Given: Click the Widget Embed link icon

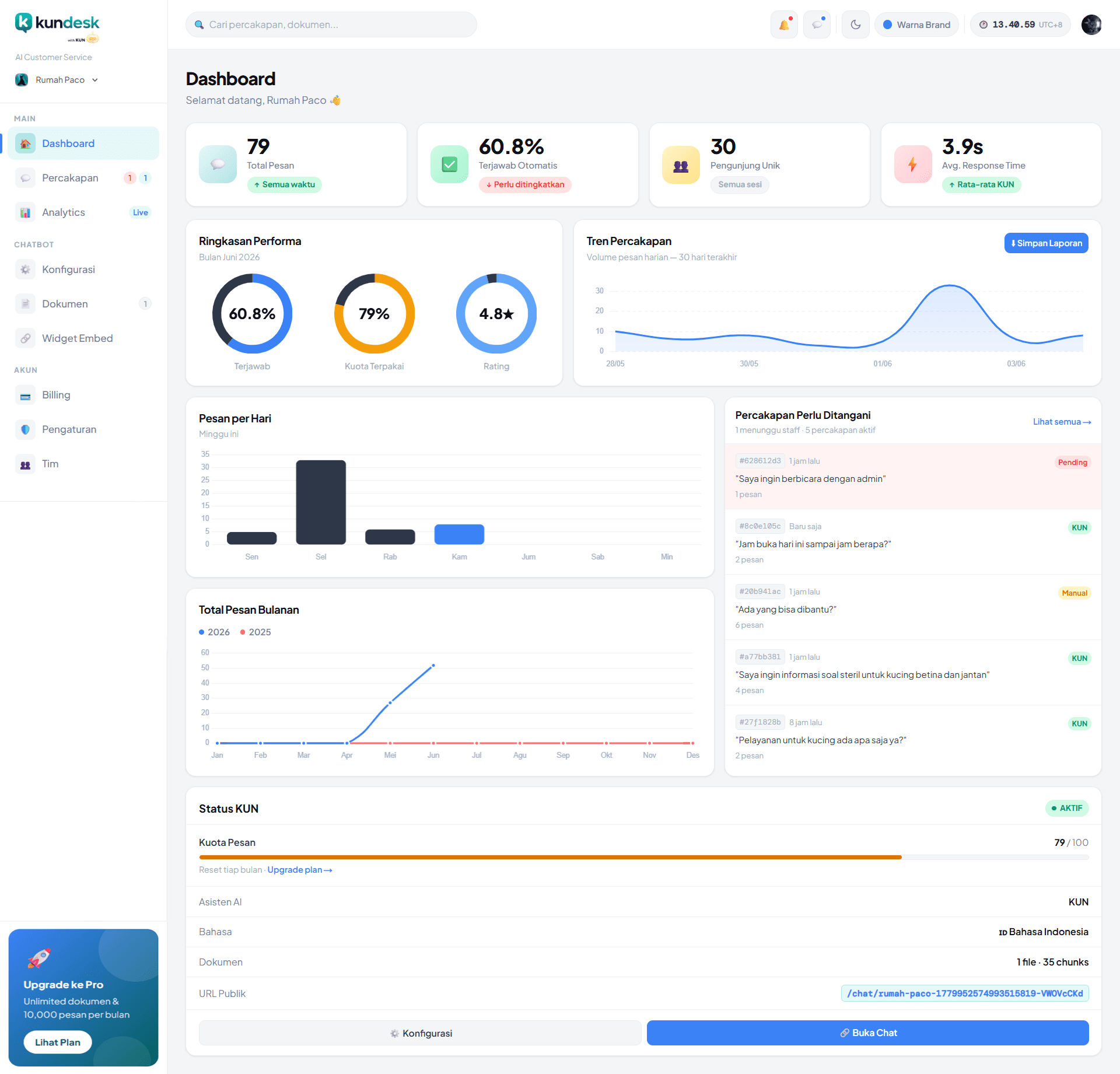Looking at the screenshot, I should 25,338.
